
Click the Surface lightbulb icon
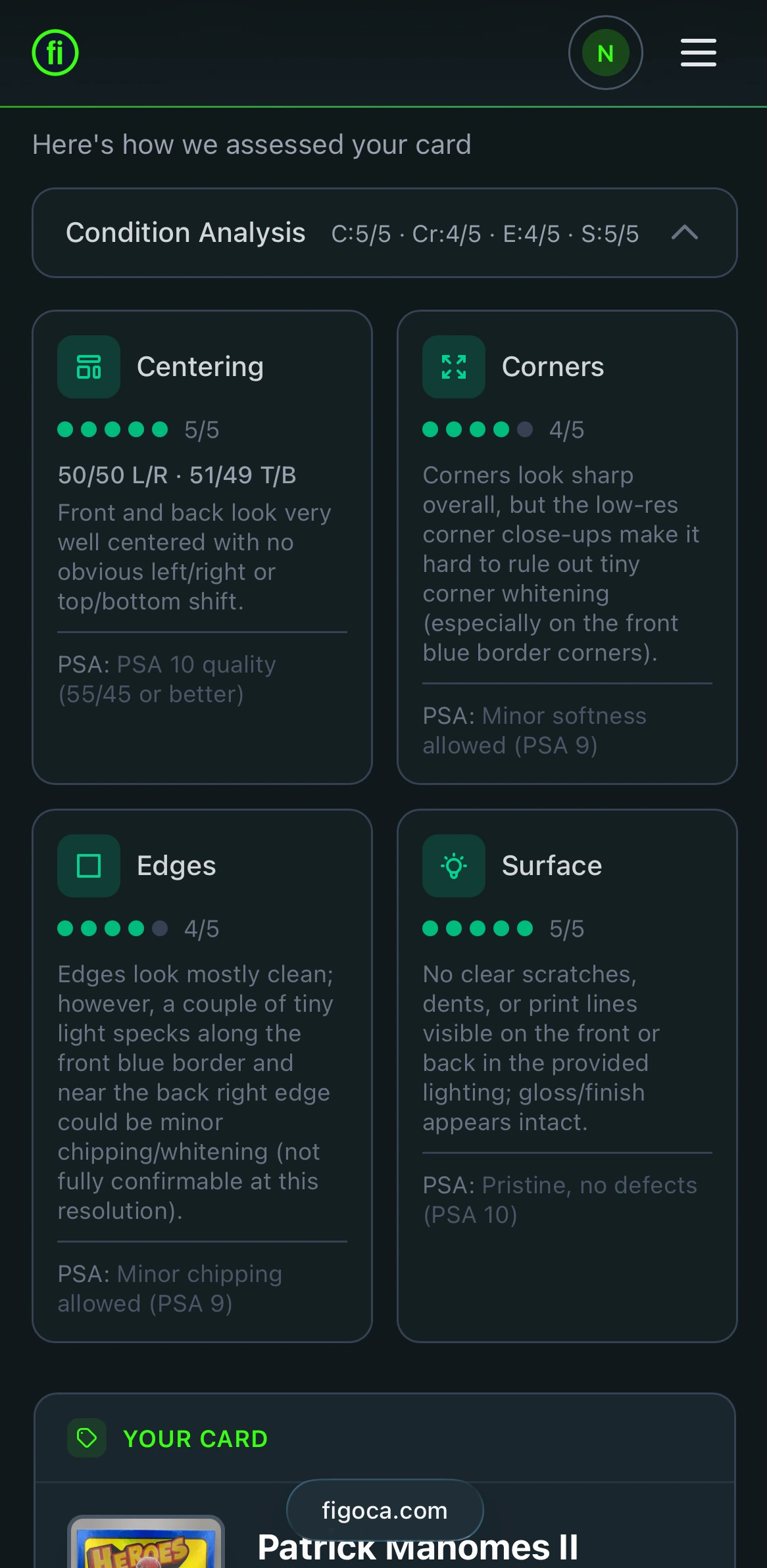(453, 865)
